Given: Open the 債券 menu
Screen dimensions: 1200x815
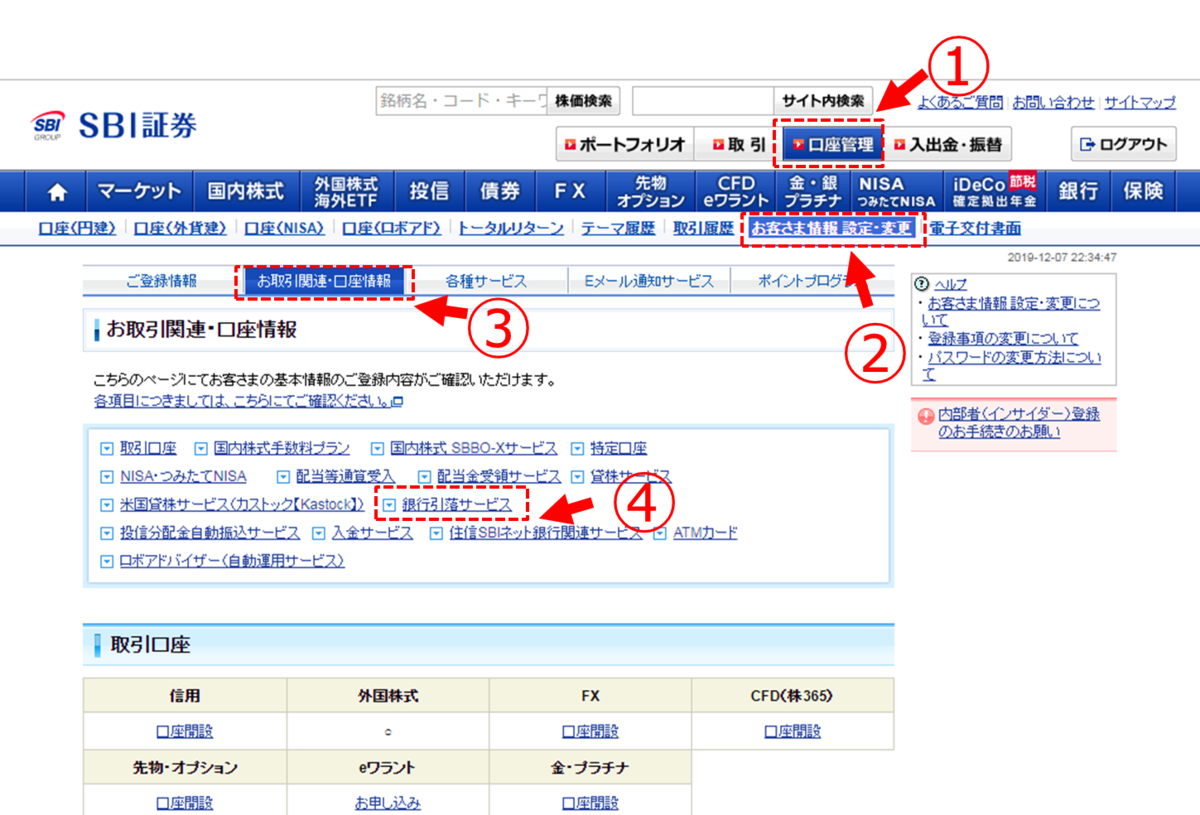Looking at the screenshot, I should point(500,190).
